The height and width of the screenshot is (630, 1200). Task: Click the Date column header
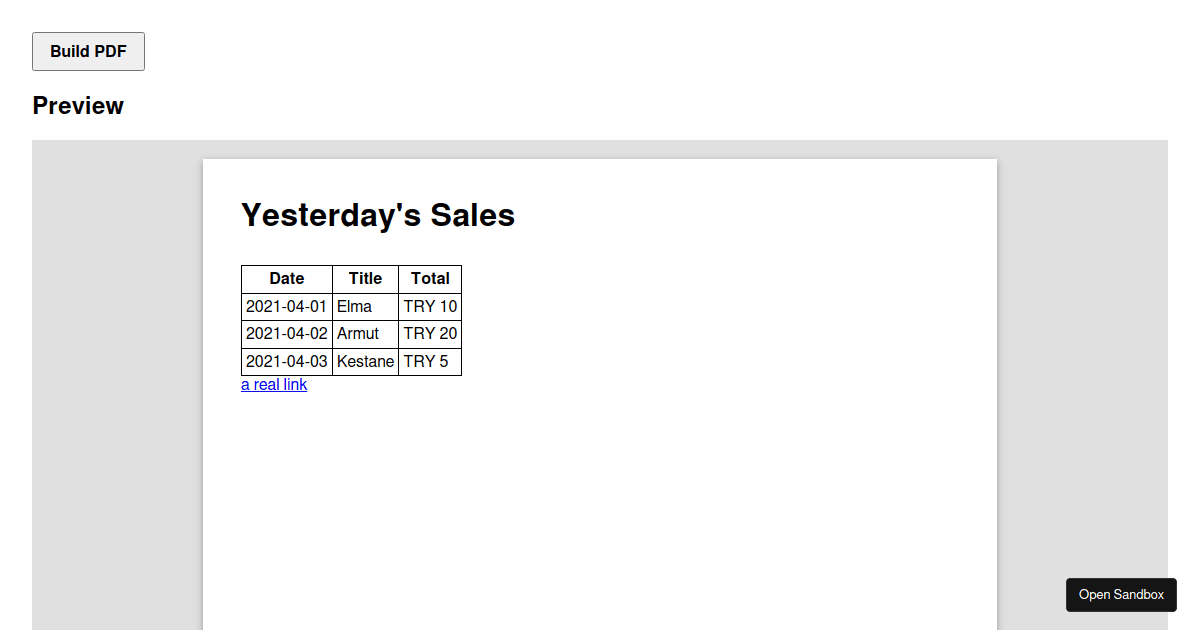(x=287, y=279)
